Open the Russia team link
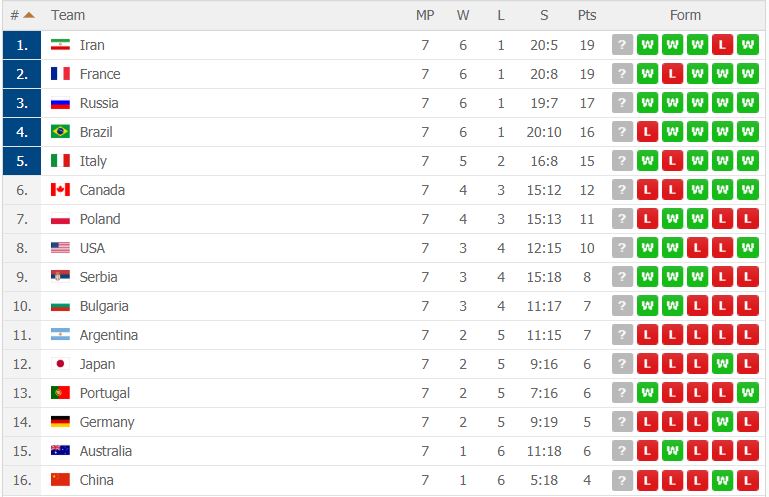Viewport: 769px width, 497px height. 99,103
